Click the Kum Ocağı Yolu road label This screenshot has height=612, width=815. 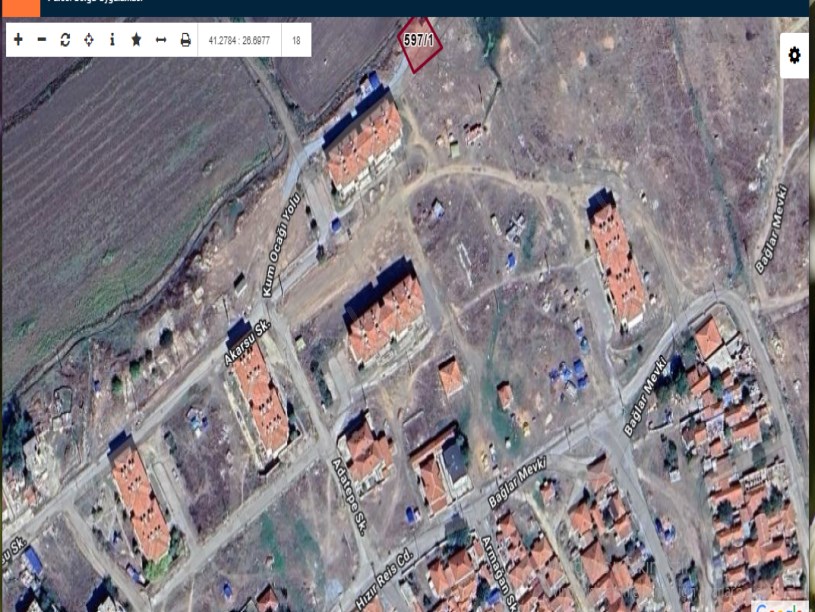coord(281,241)
